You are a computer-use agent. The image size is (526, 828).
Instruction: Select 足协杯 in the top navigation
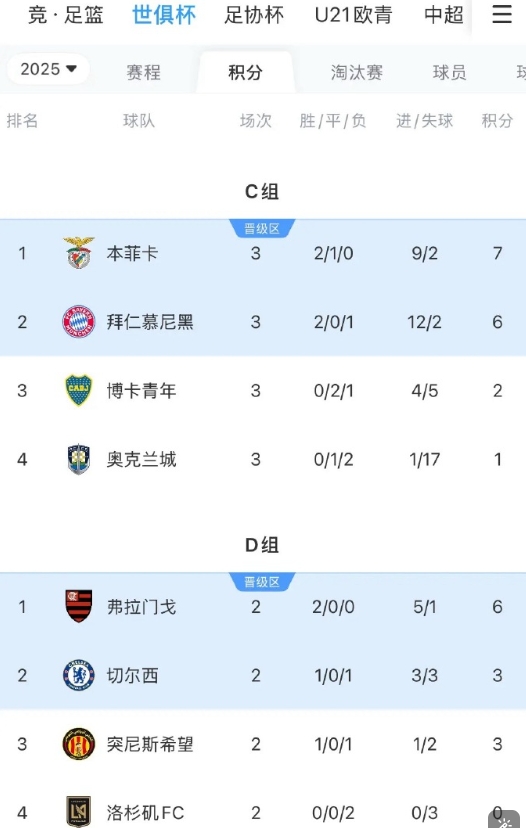254,15
